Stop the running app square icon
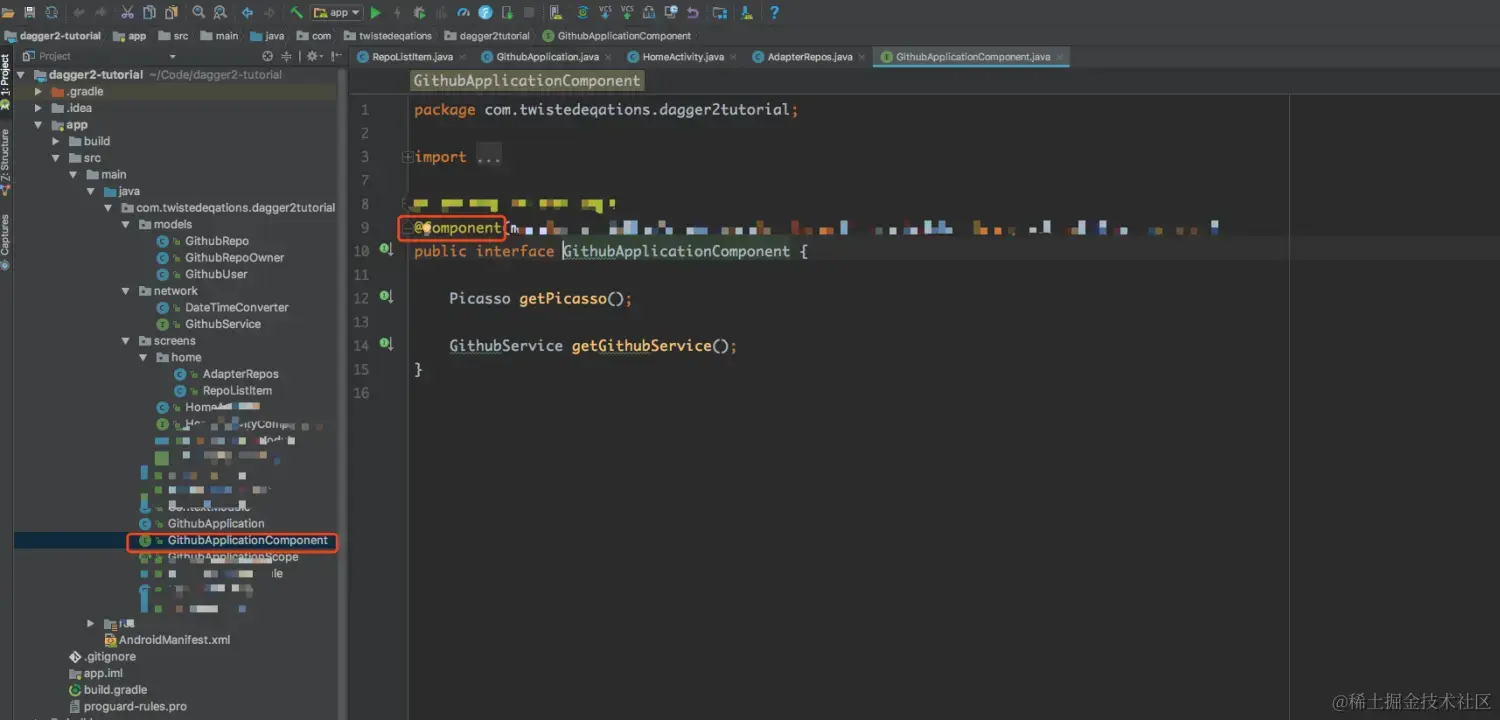This screenshot has width=1500, height=720. click(x=529, y=12)
